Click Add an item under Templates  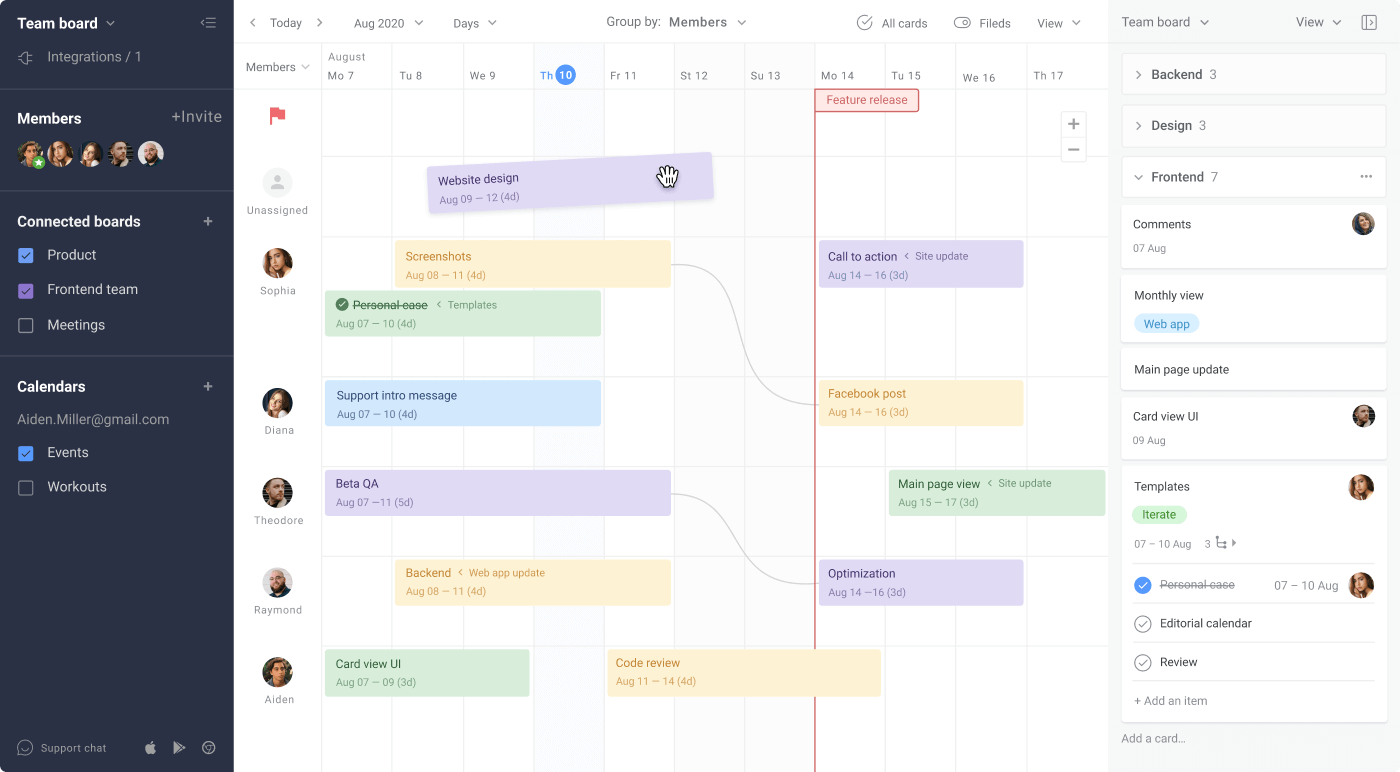pyautogui.click(x=1171, y=700)
